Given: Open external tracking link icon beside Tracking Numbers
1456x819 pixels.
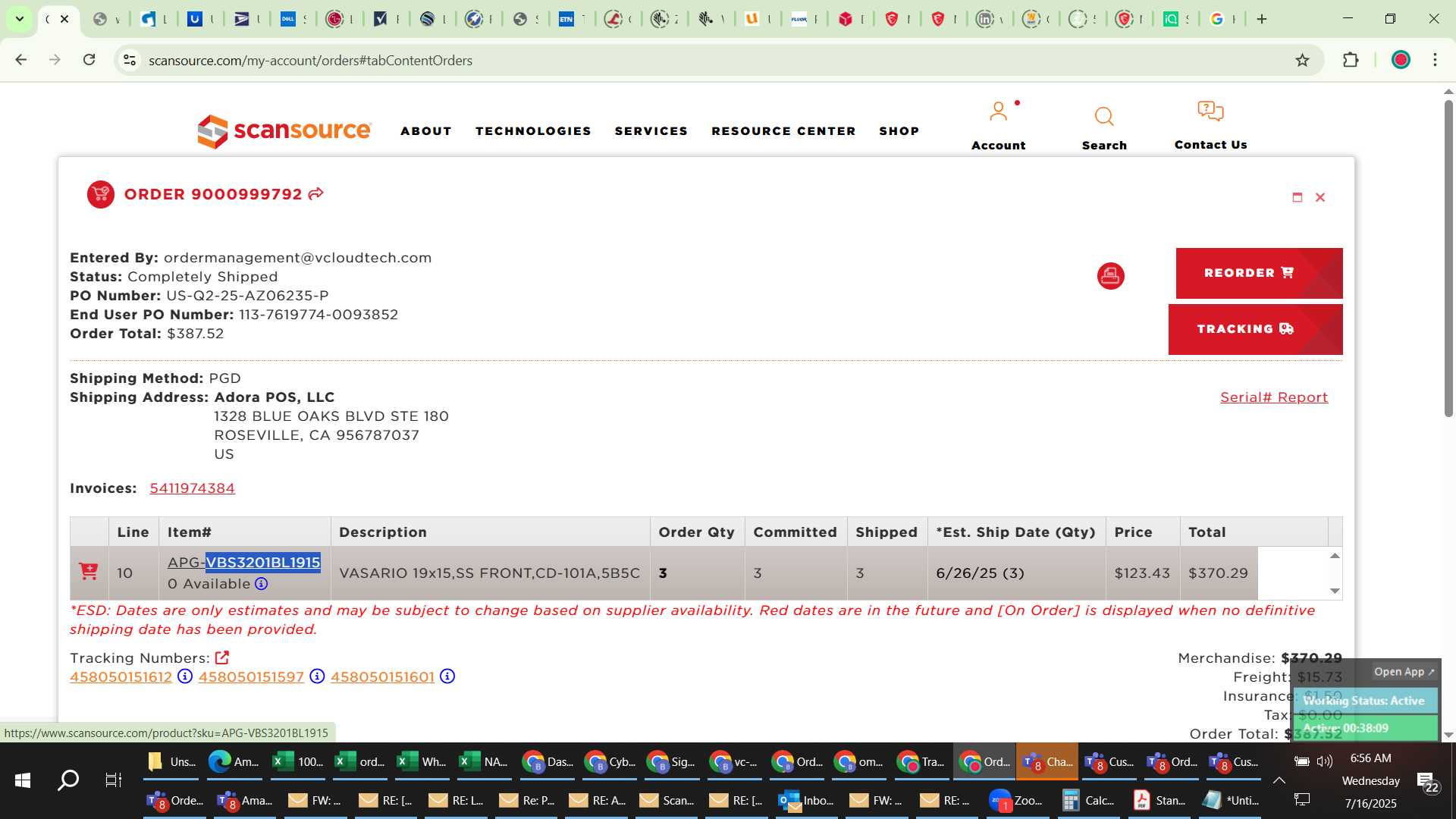Looking at the screenshot, I should 222,657.
